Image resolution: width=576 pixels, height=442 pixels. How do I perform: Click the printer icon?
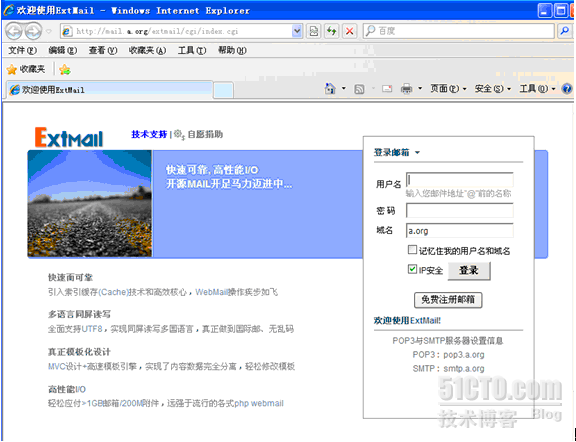tap(407, 89)
